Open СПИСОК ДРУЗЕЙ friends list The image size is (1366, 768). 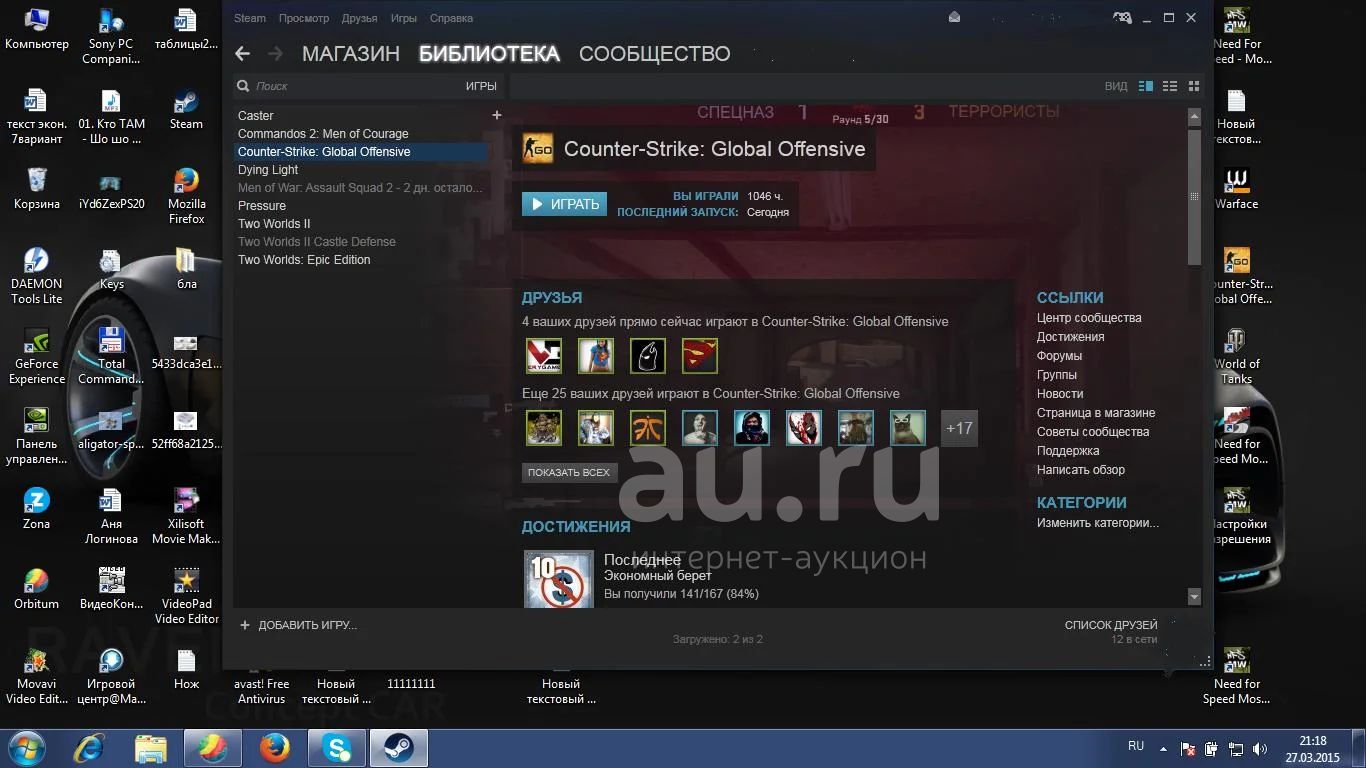coord(1111,625)
